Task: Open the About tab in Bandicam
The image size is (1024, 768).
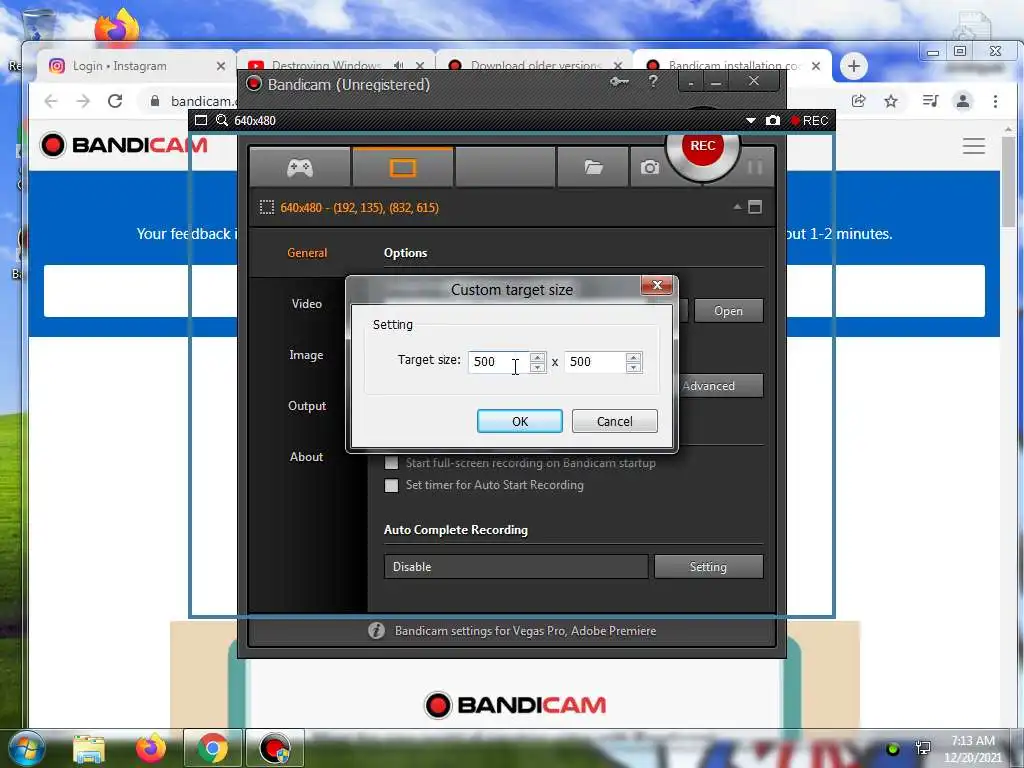Action: [x=306, y=456]
